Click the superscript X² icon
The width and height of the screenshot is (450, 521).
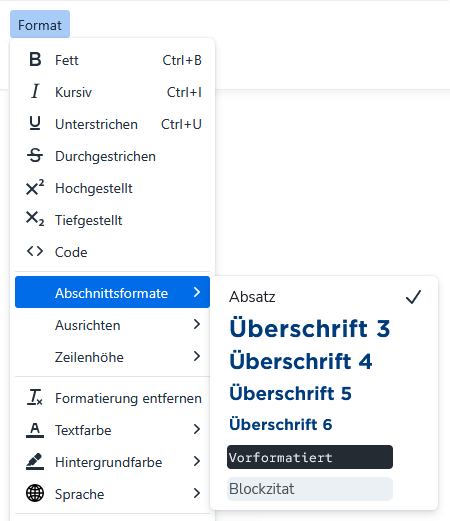(x=35, y=187)
